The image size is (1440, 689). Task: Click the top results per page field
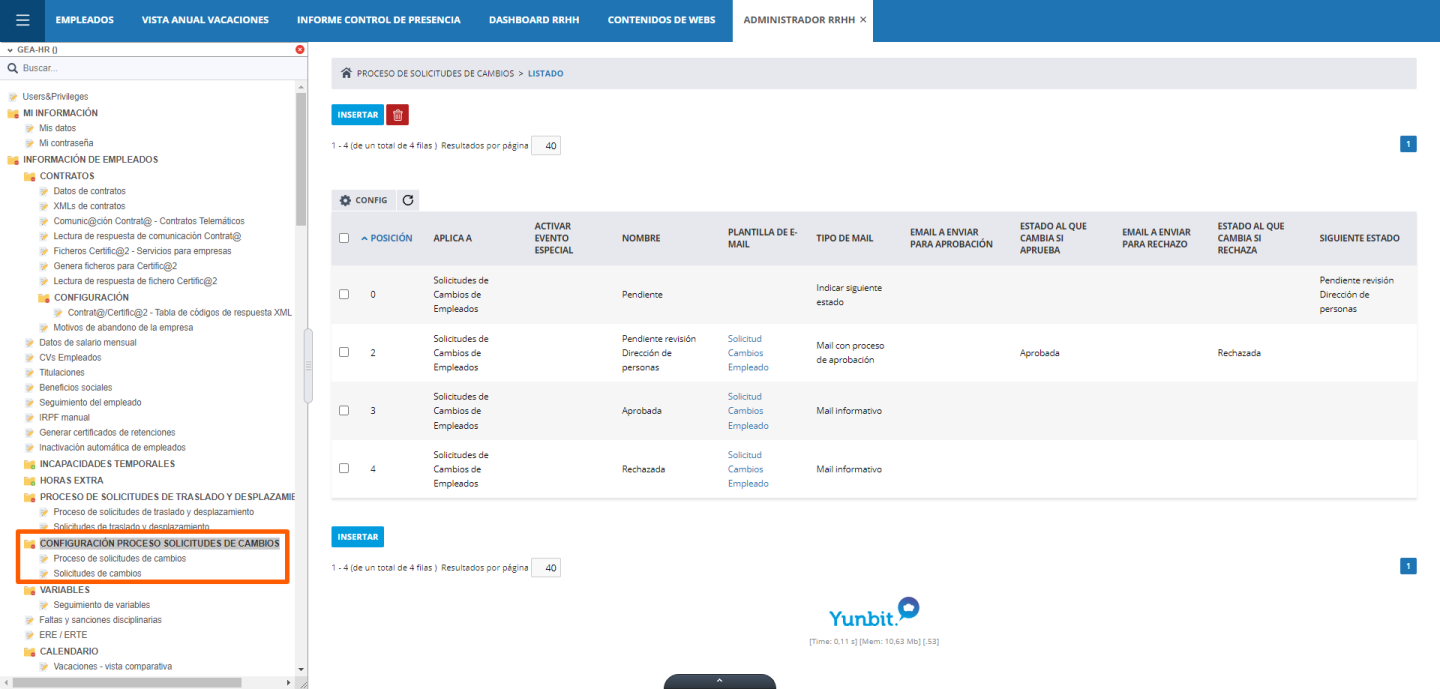tap(546, 146)
